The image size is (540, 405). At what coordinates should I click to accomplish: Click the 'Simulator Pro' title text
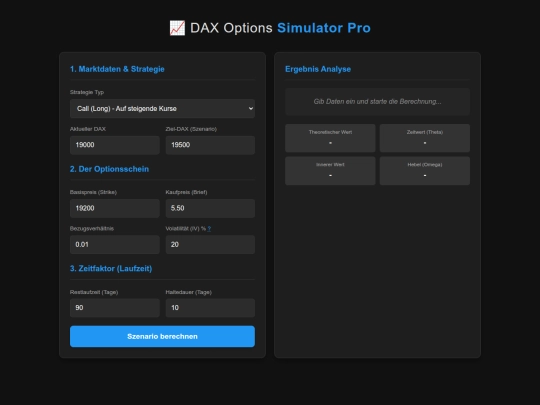[x=324, y=28]
